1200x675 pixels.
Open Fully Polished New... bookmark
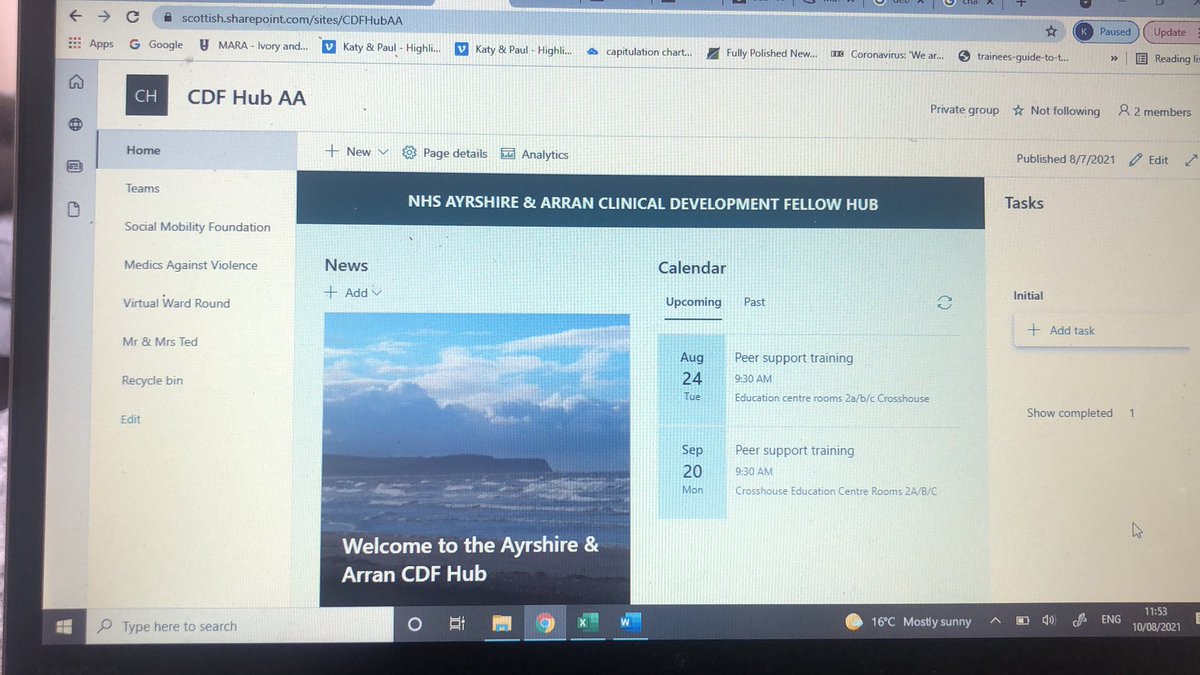762,54
